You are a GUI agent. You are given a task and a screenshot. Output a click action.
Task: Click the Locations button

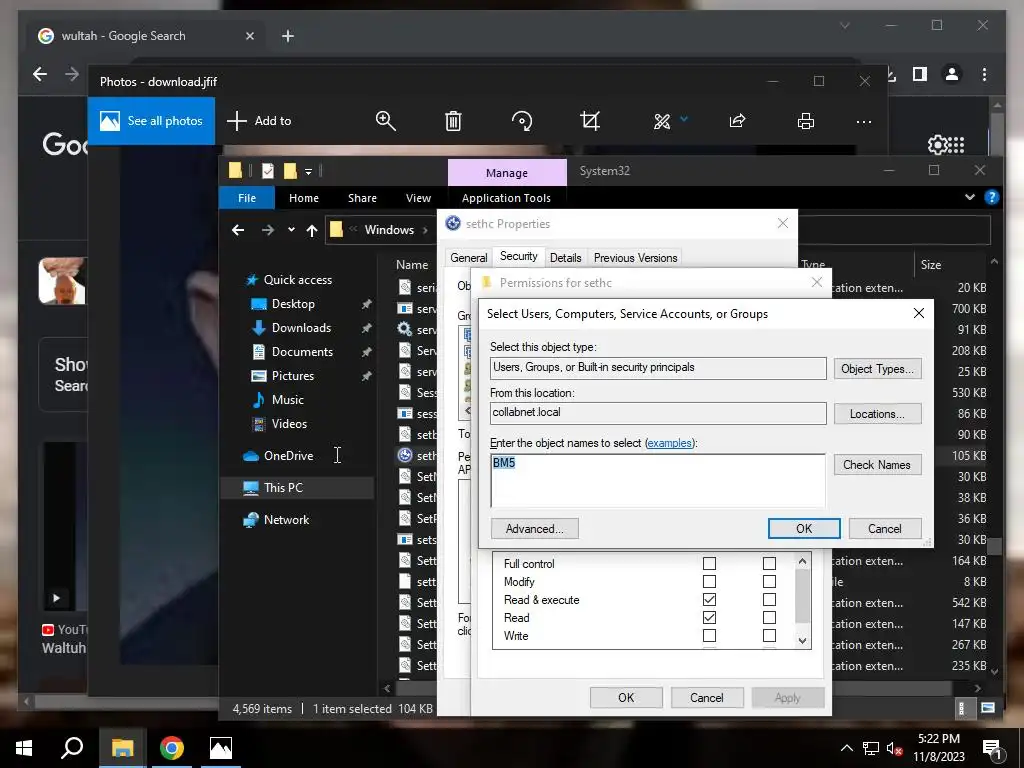coord(877,413)
